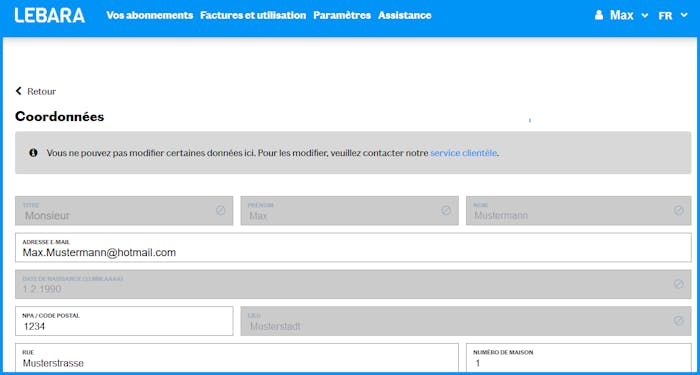Expand the FR language dropdown arrow
This screenshot has width=700, height=375.
[x=684, y=16]
